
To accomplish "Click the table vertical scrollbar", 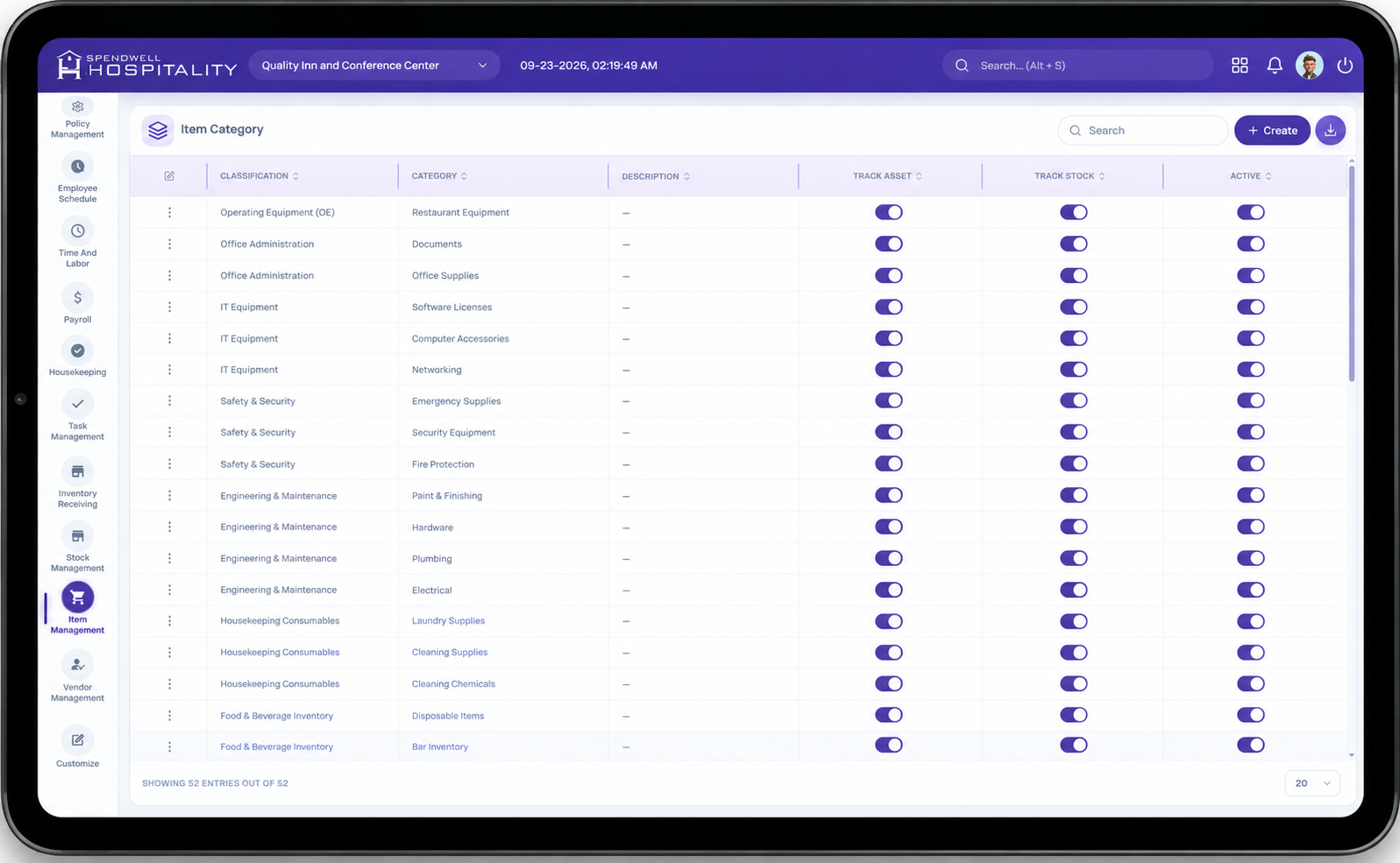I will click(1351, 273).
